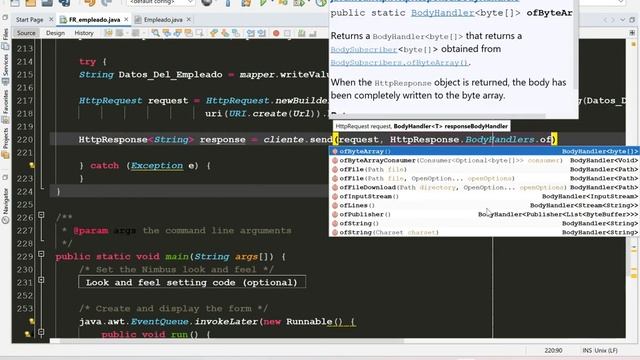Image resolution: width=640 pixels, height=360 pixels.
Task: Select ofFileDownload completion item
Action: (484, 187)
